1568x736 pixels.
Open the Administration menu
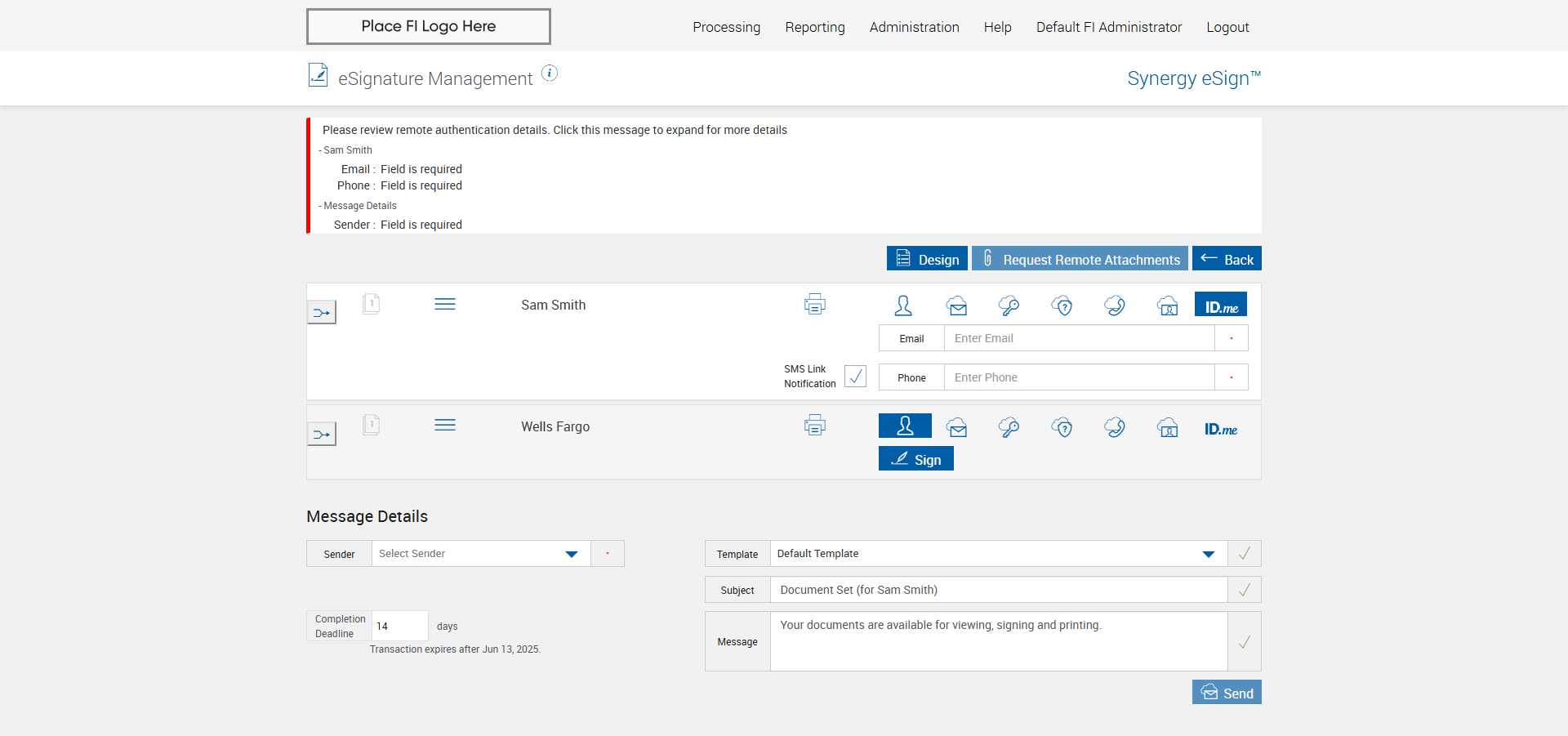tap(914, 27)
